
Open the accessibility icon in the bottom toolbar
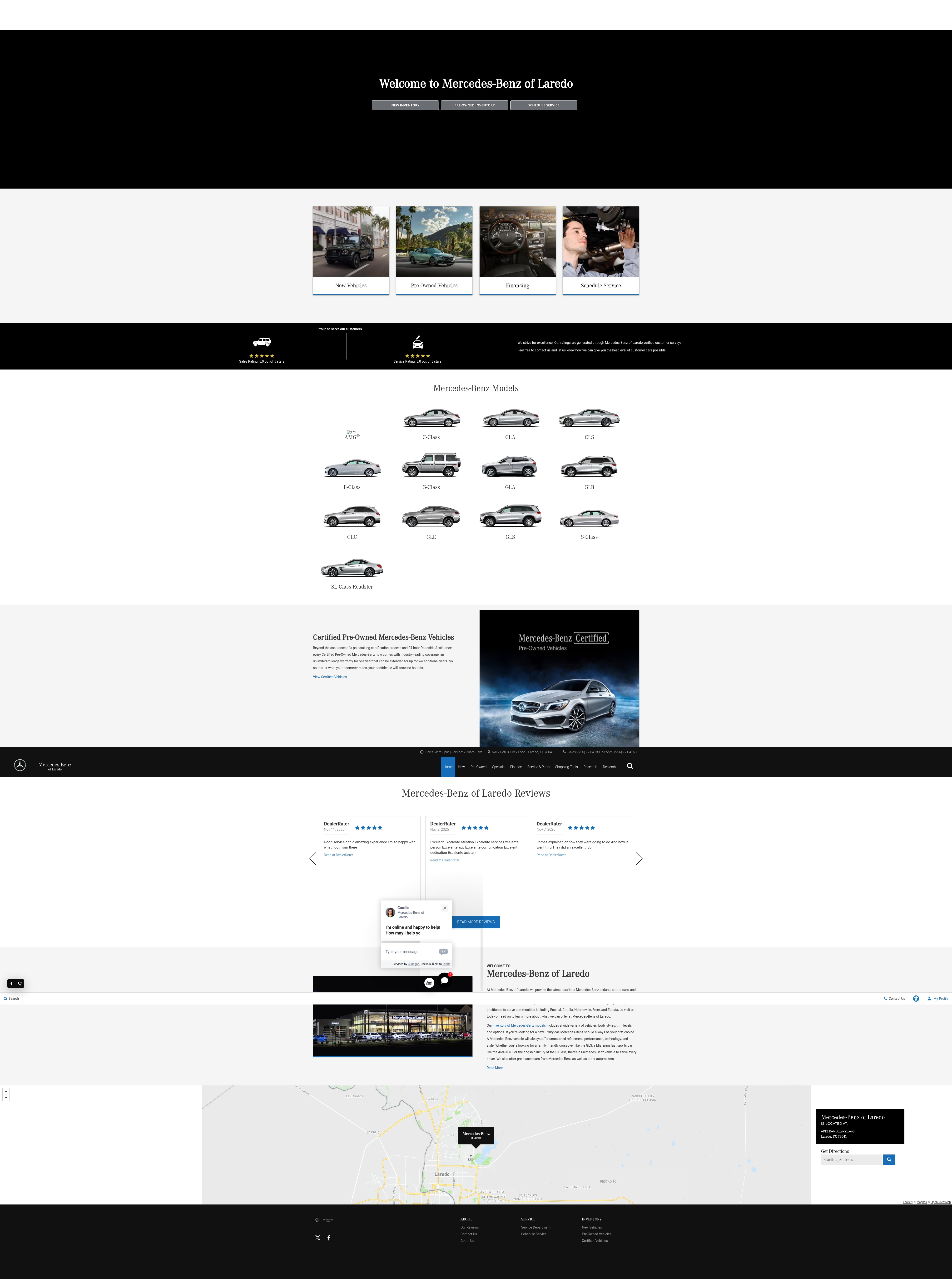916,998
